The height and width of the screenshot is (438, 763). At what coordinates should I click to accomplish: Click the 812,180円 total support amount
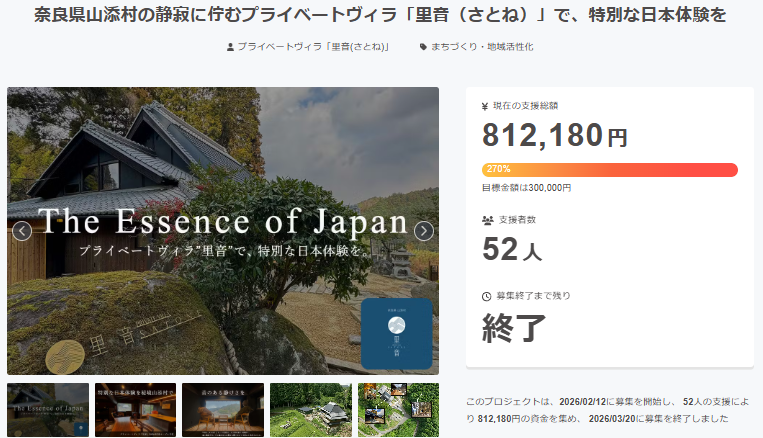[x=554, y=135]
